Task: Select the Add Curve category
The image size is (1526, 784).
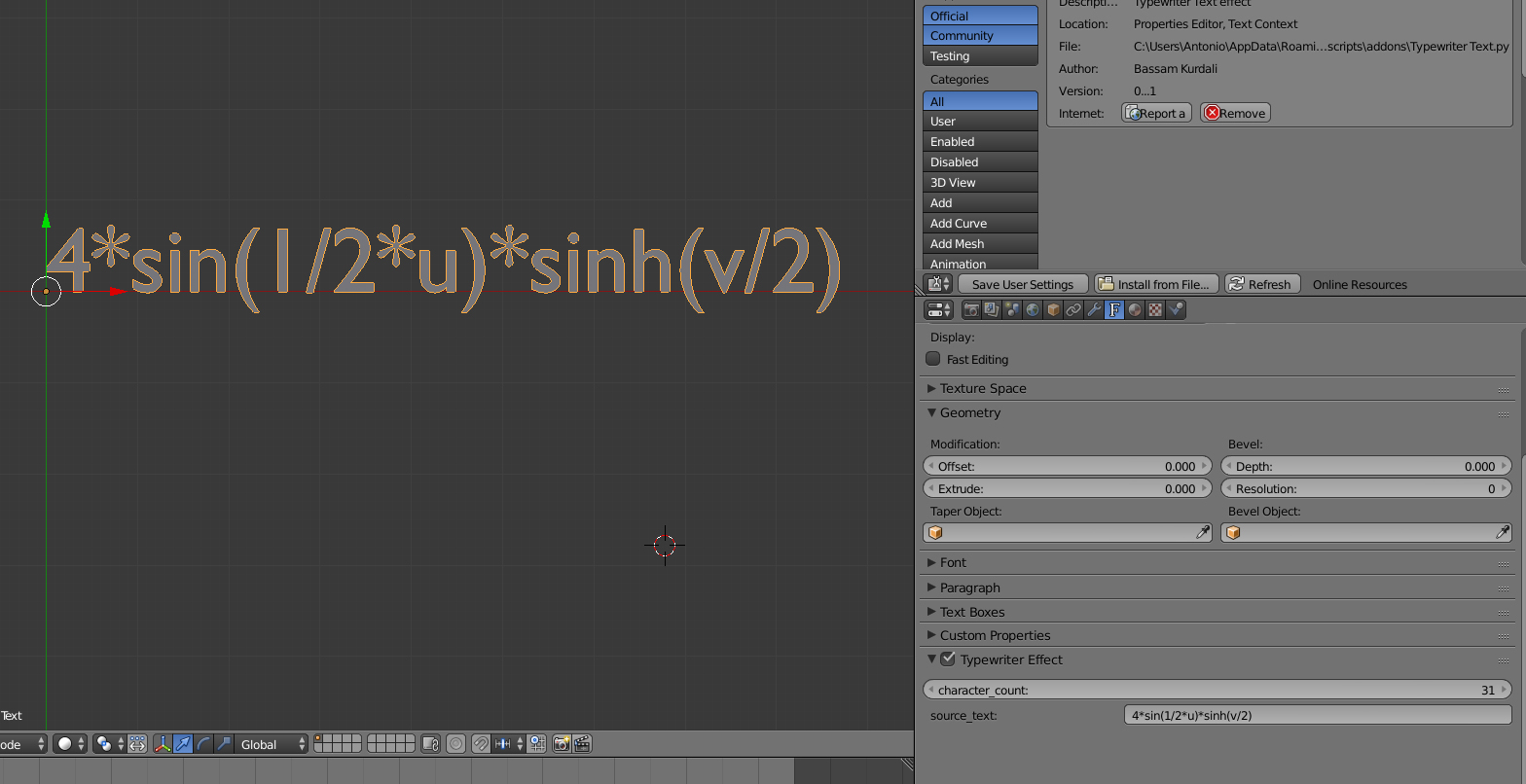Action: (980, 224)
